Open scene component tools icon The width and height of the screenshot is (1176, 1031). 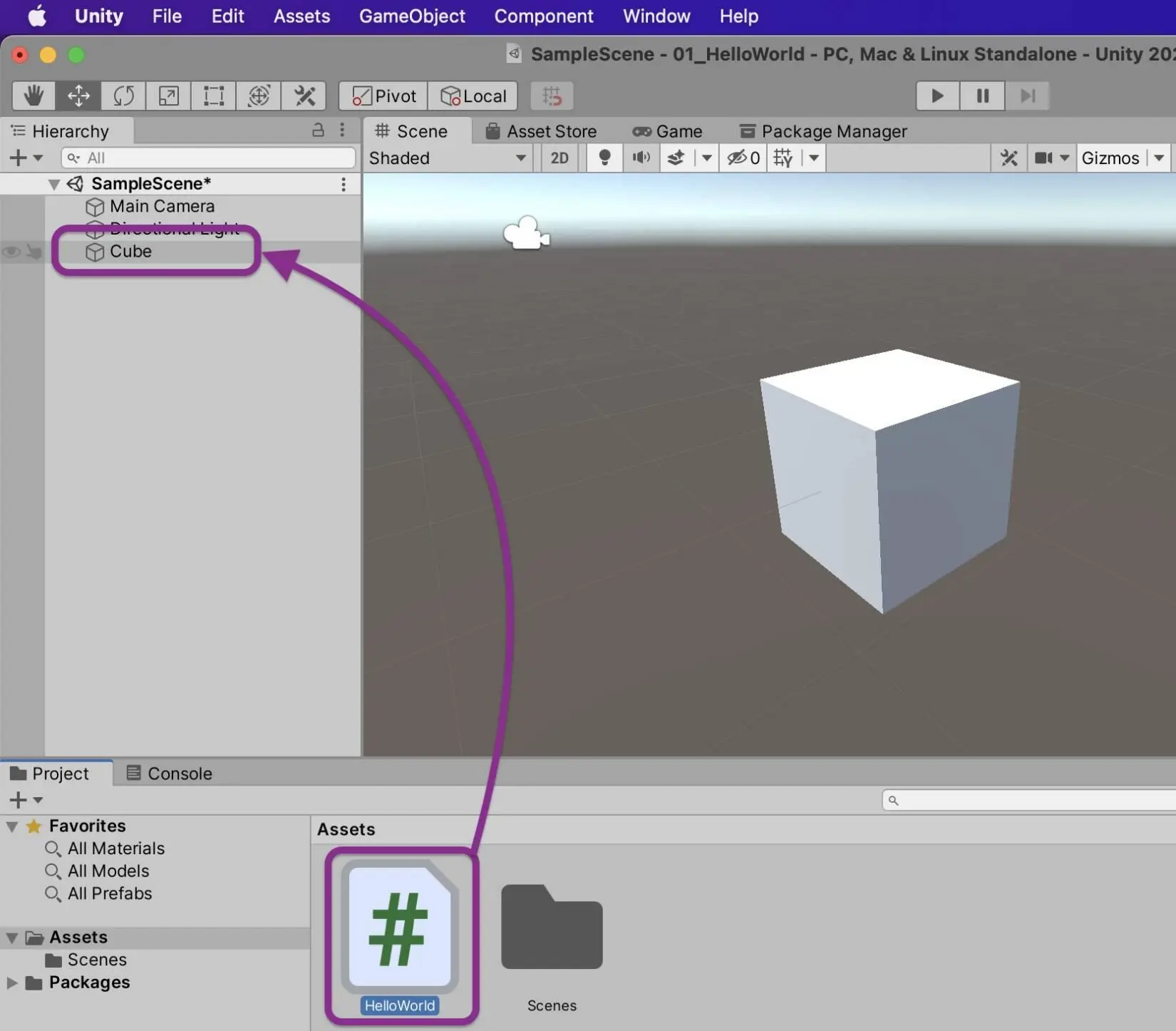pos(1009,158)
